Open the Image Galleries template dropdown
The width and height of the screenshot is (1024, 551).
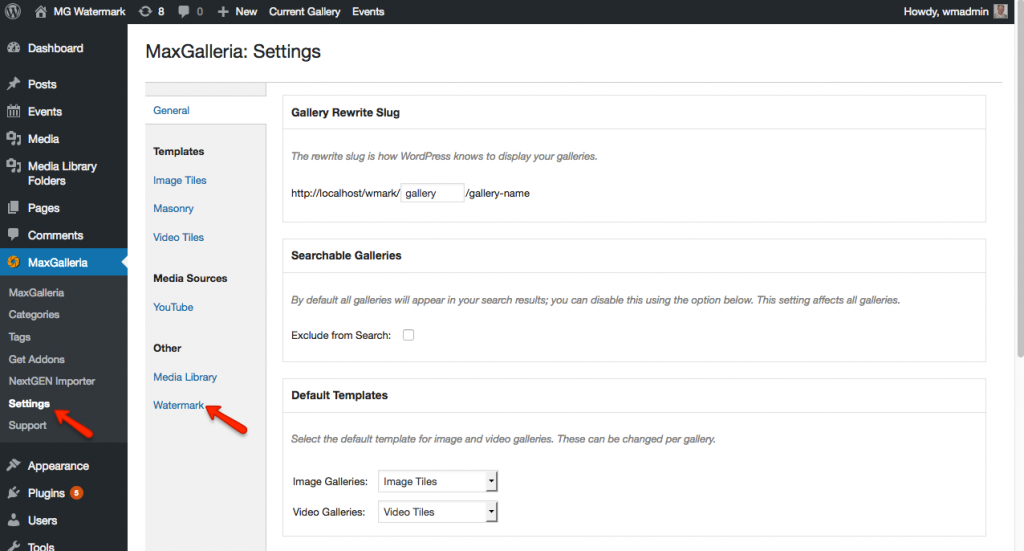coord(438,481)
